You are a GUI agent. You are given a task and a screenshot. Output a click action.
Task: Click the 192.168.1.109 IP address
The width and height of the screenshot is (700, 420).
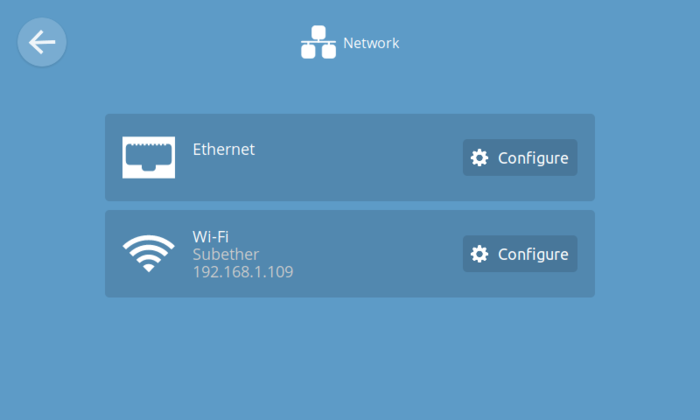point(242,271)
